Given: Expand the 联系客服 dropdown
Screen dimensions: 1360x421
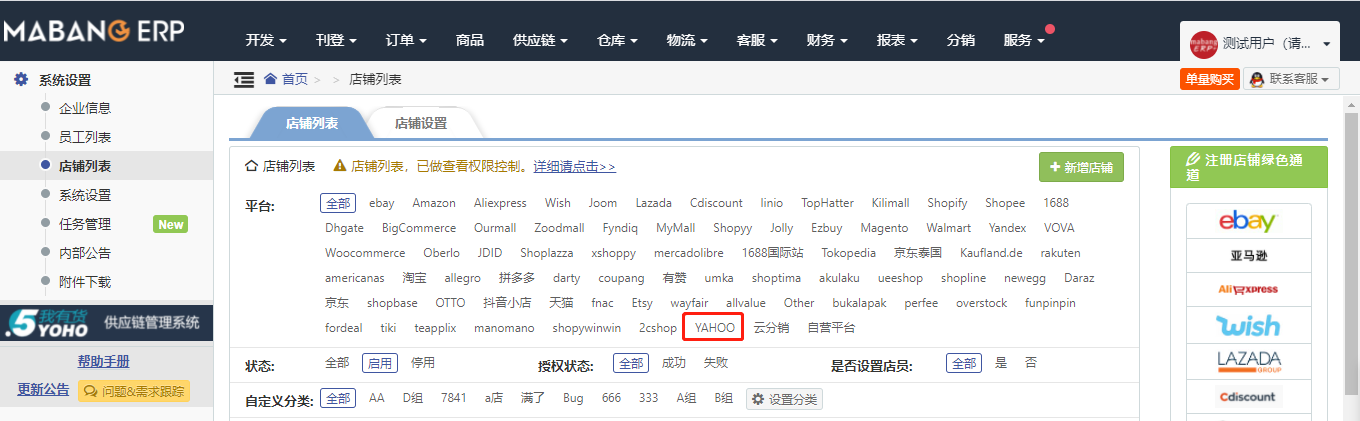Looking at the screenshot, I should [x=1291, y=79].
